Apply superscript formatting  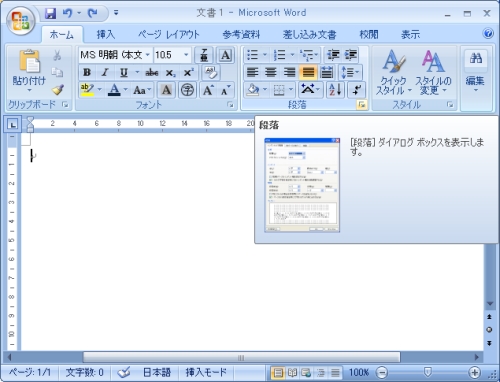tap(188, 72)
